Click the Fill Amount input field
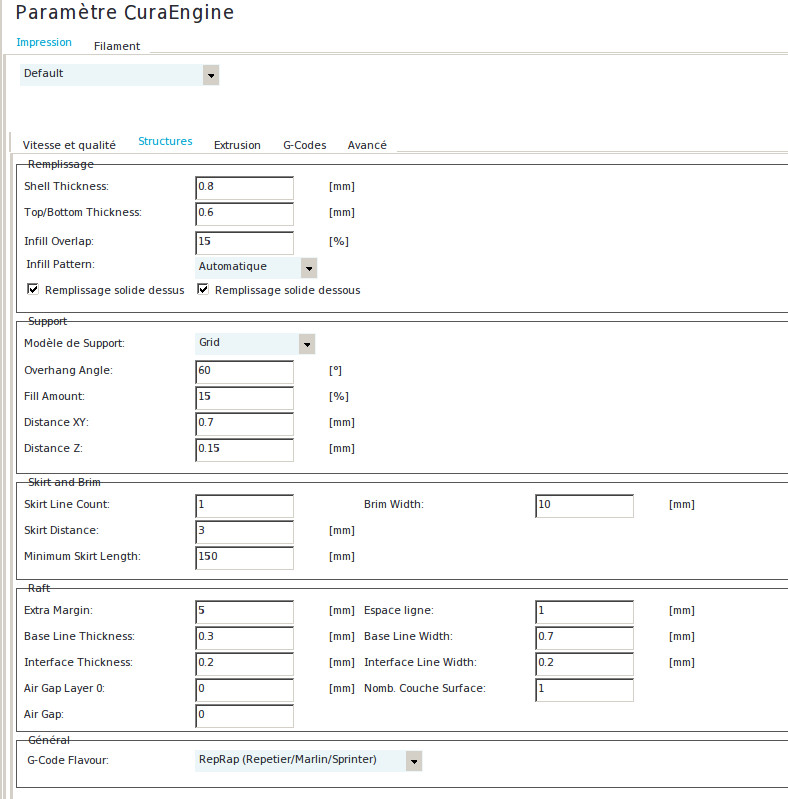Image resolution: width=788 pixels, height=799 pixels. [x=245, y=397]
